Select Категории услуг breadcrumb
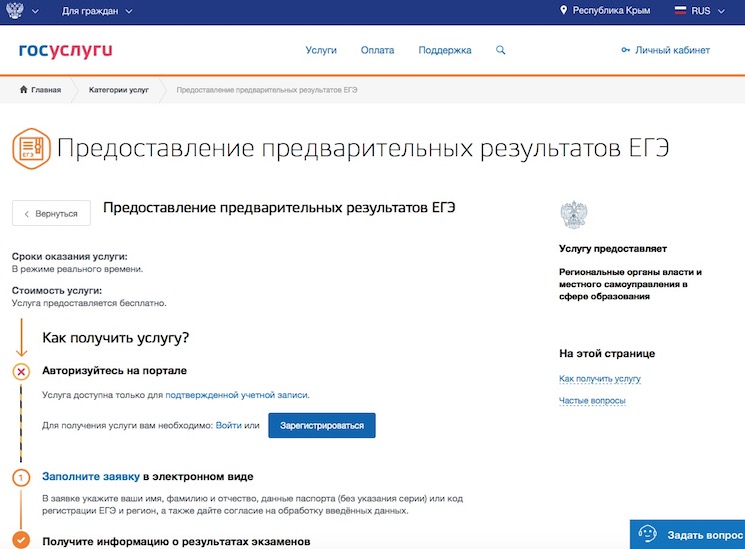This screenshot has width=745, height=549. click(x=118, y=90)
